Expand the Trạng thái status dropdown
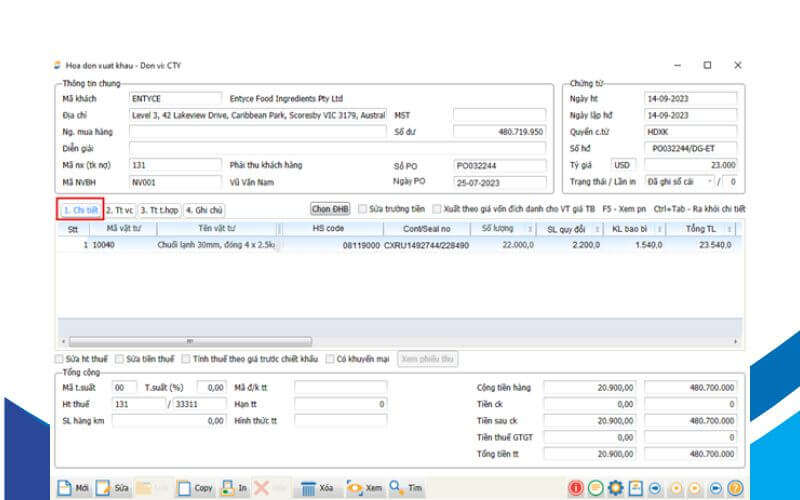800x500 pixels. pos(710,182)
